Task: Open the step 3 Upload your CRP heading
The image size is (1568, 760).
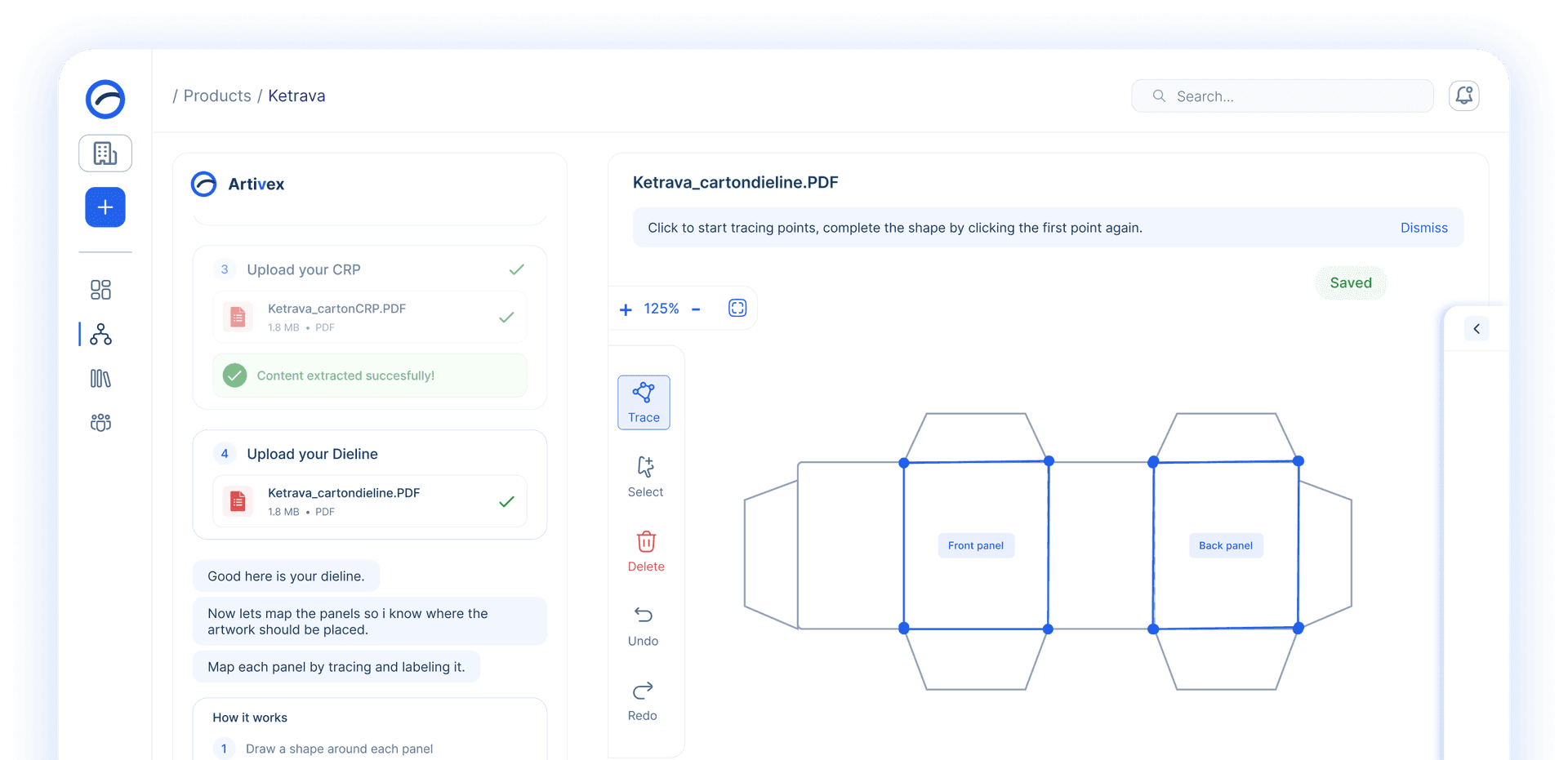Action: coord(304,269)
